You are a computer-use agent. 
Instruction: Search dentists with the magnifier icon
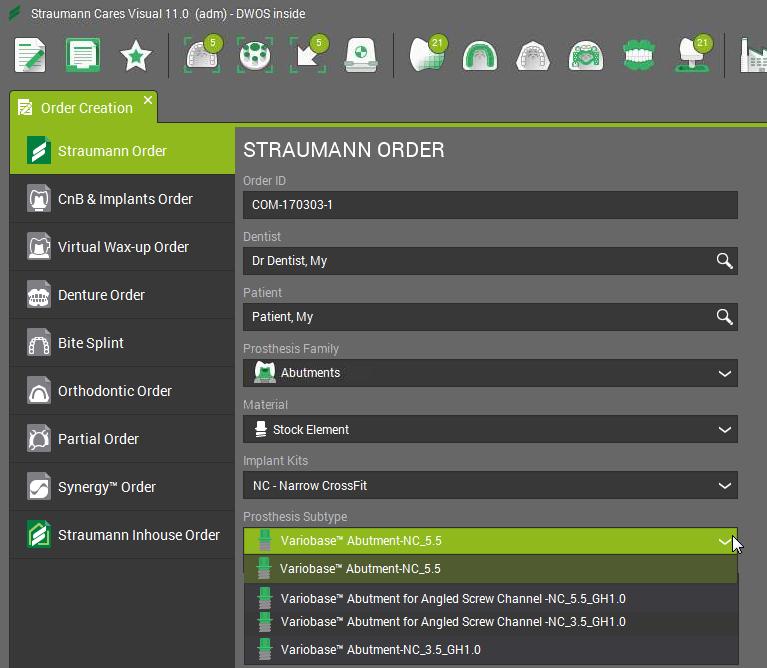click(724, 261)
